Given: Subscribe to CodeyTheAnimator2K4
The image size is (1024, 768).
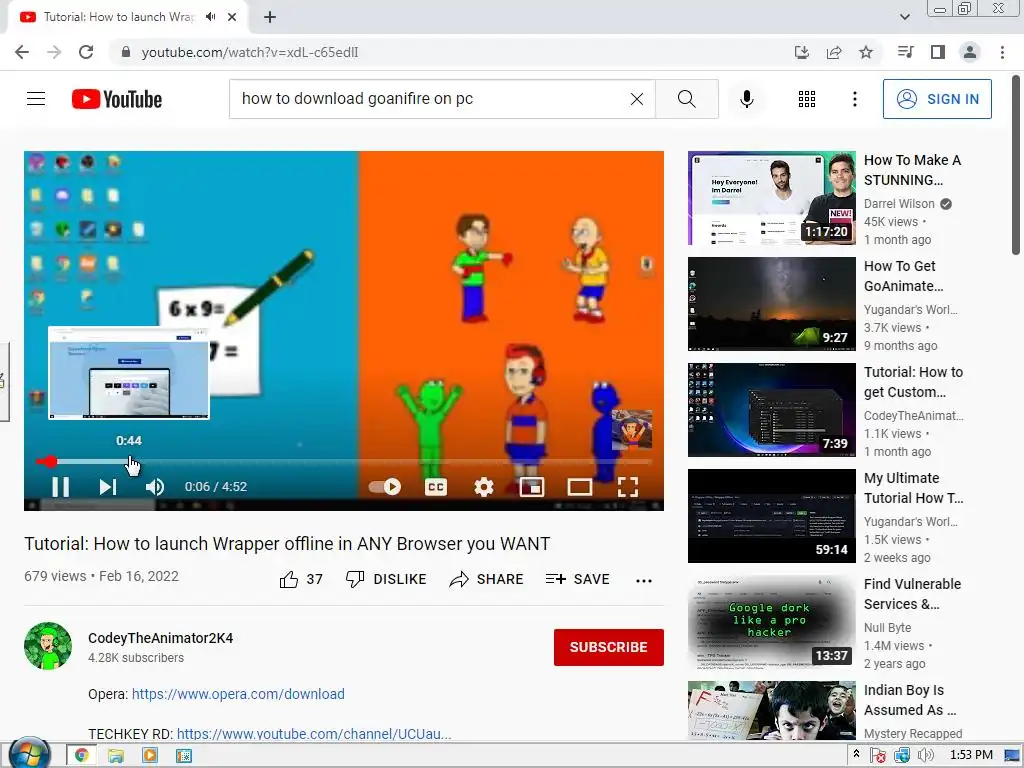Looking at the screenshot, I should (609, 647).
